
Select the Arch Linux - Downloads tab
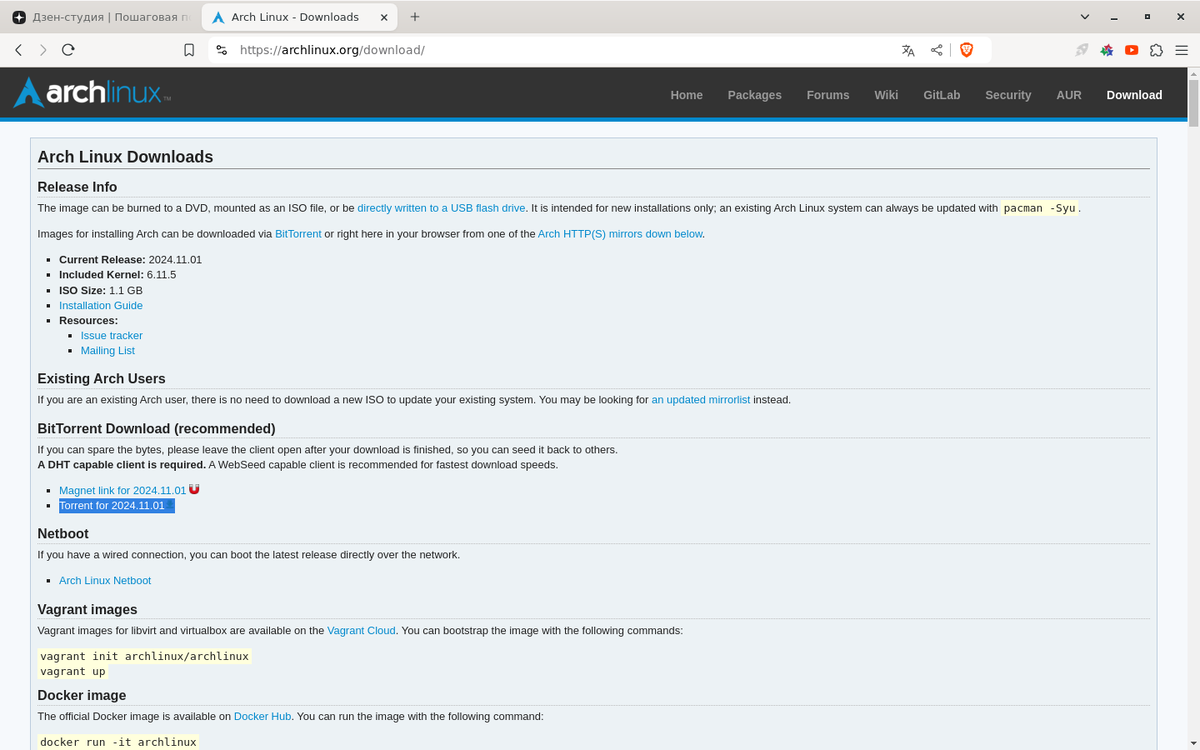click(300, 17)
